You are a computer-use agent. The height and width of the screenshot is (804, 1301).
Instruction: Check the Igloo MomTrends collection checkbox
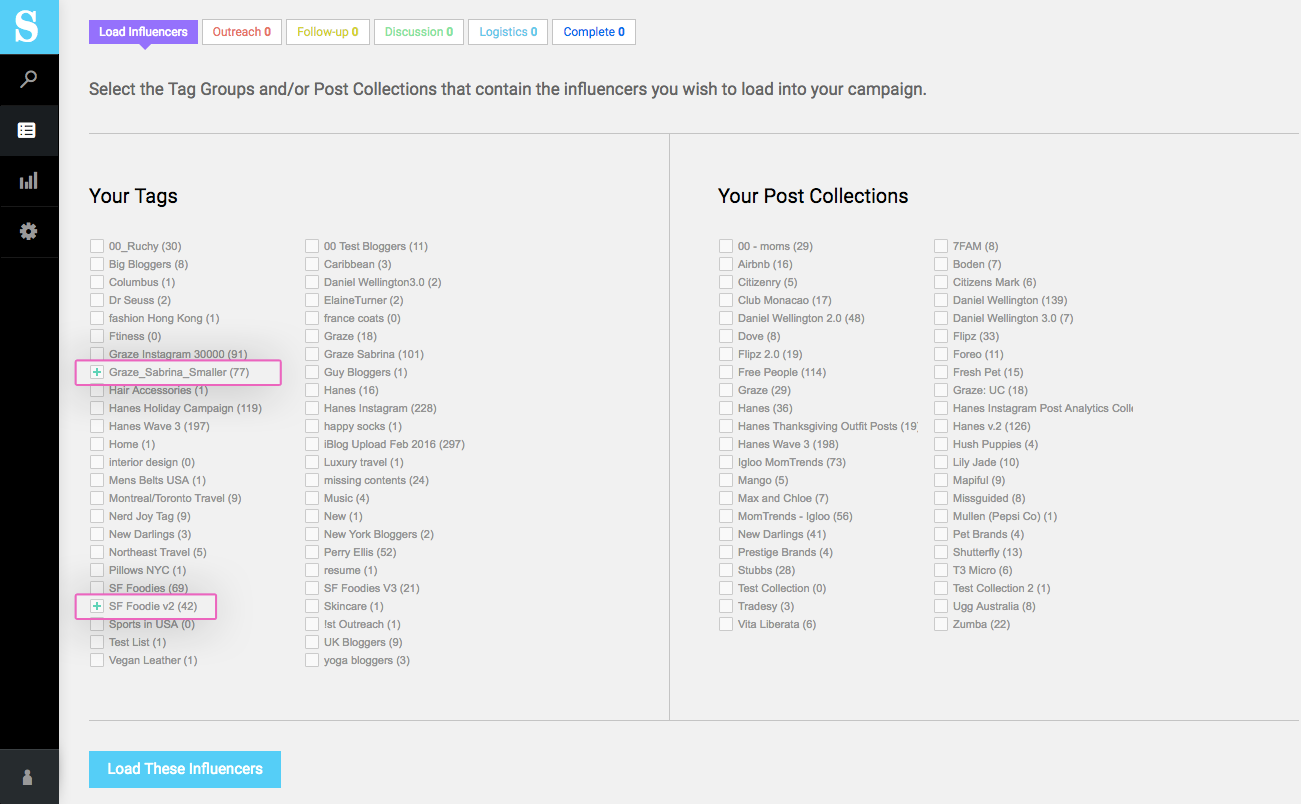pyautogui.click(x=726, y=462)
